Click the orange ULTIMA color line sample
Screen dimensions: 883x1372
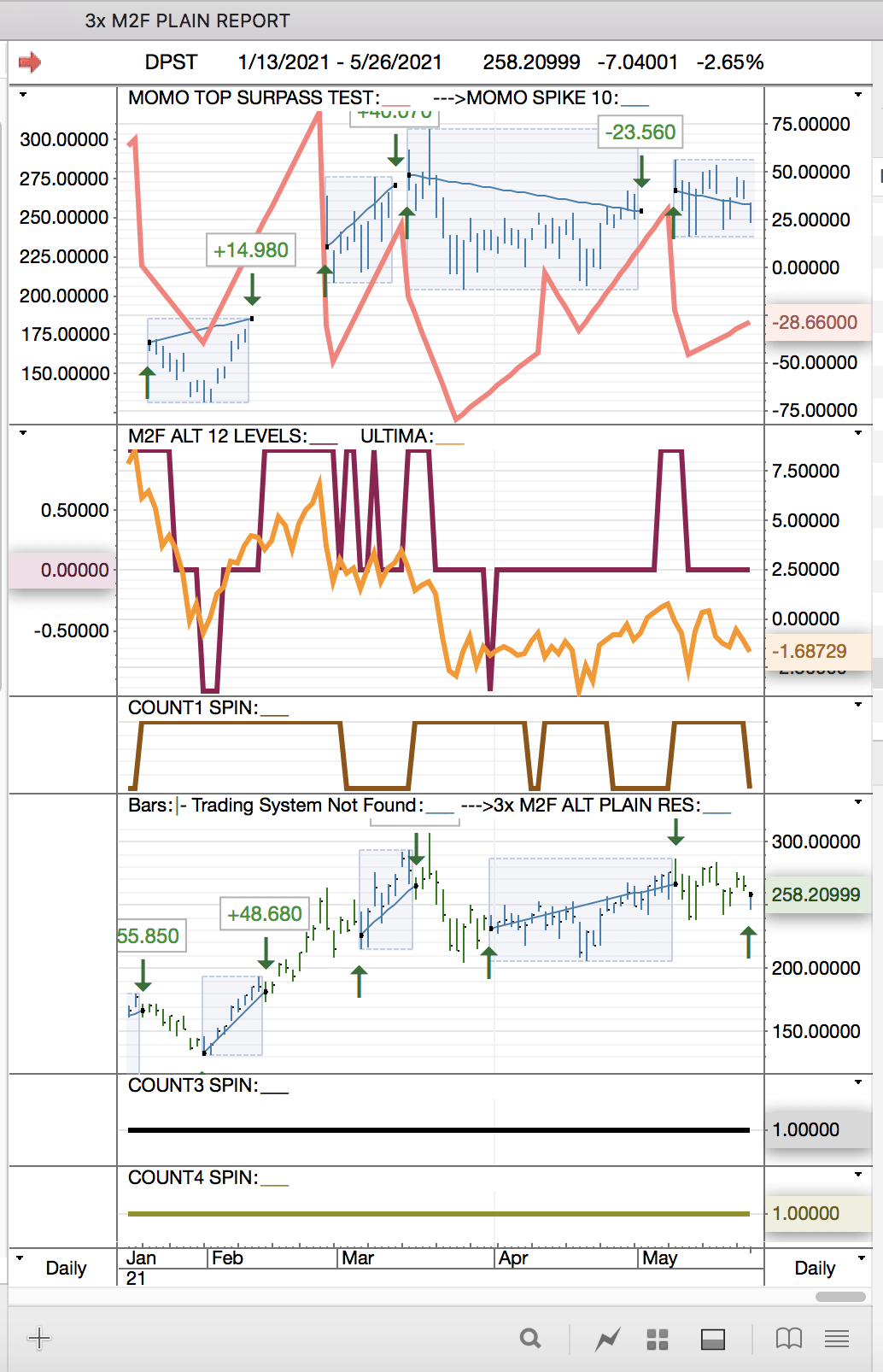(450, 444)
